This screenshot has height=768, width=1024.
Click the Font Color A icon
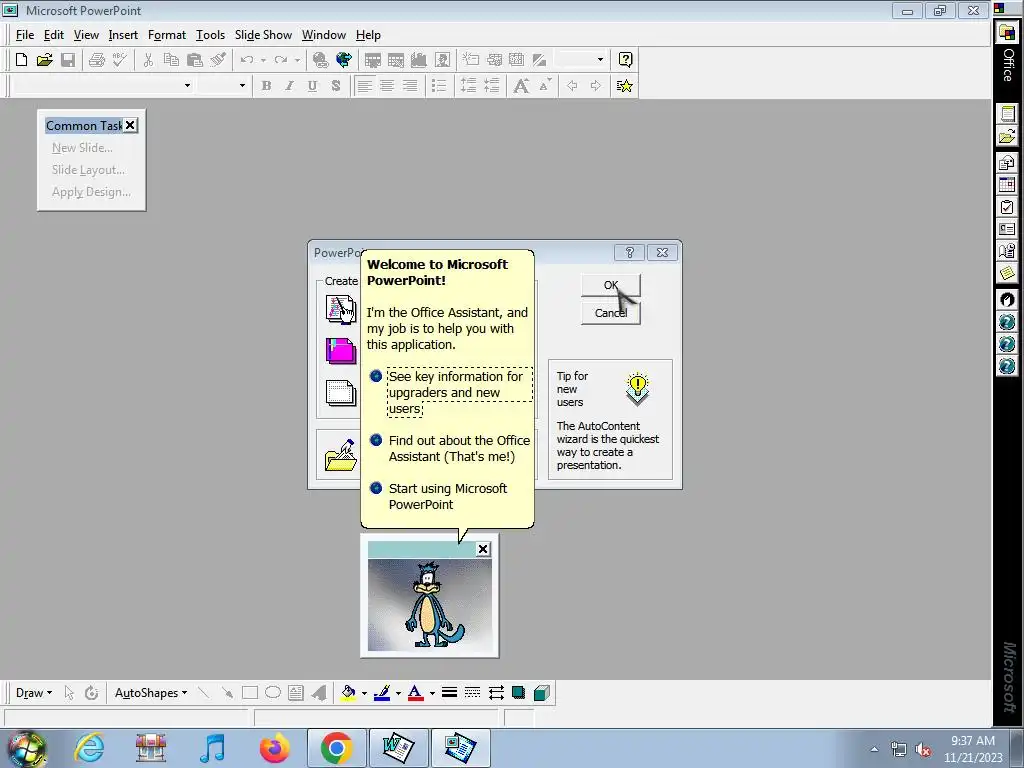[415, 693]
